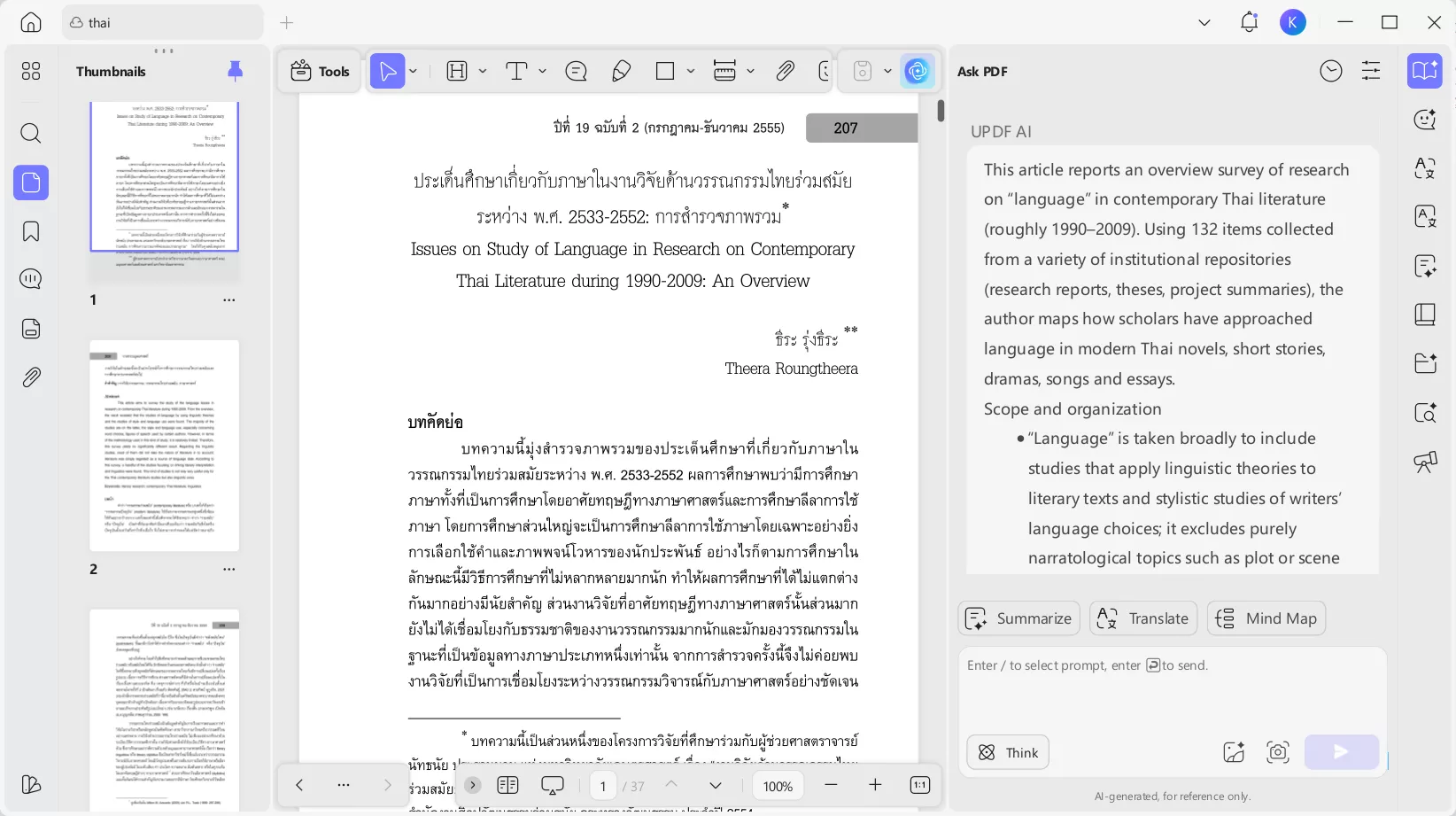Select the Shapes rectangle tool

[665, 71]
